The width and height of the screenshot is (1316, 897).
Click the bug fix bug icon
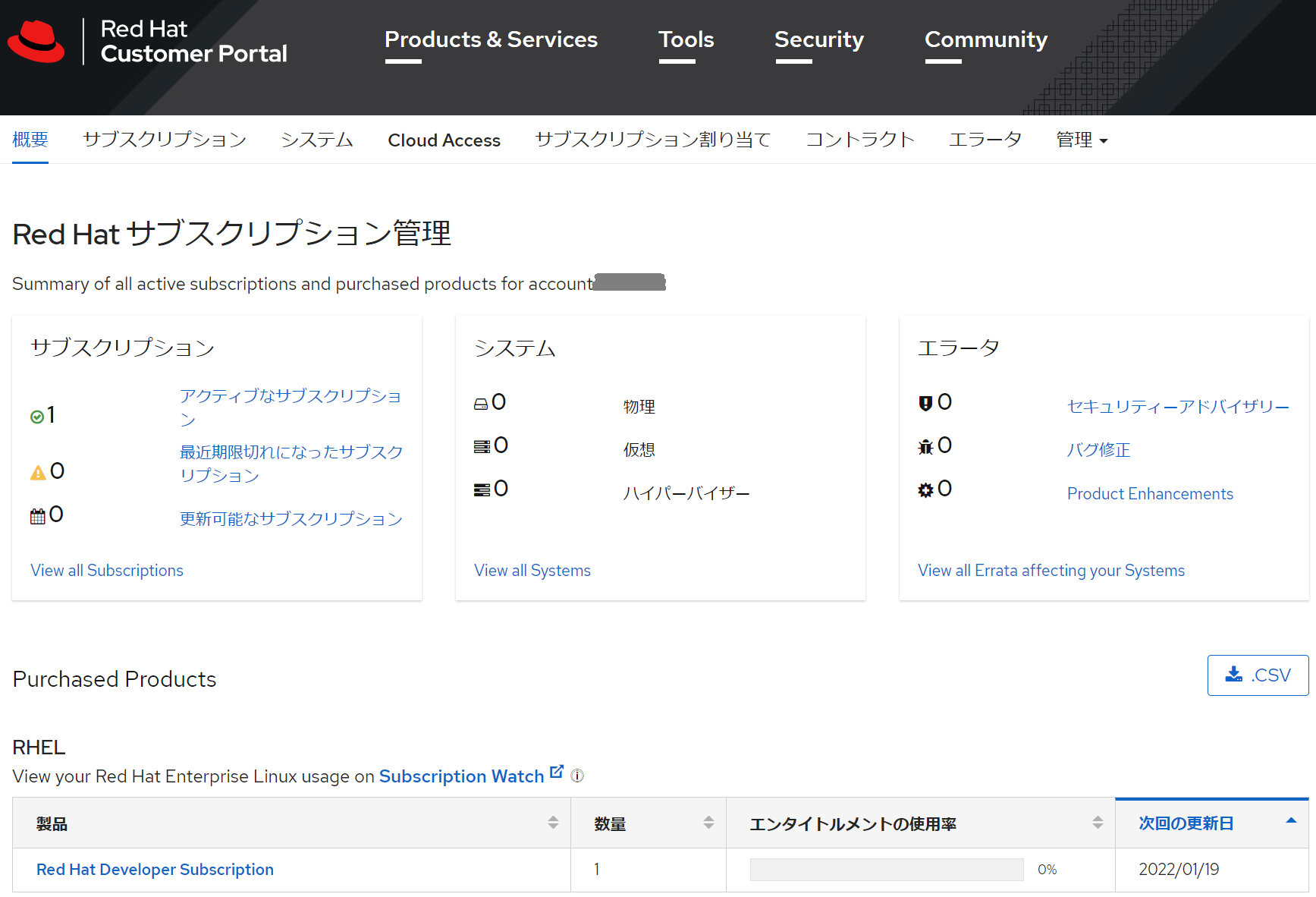click(x=925, y=447)
